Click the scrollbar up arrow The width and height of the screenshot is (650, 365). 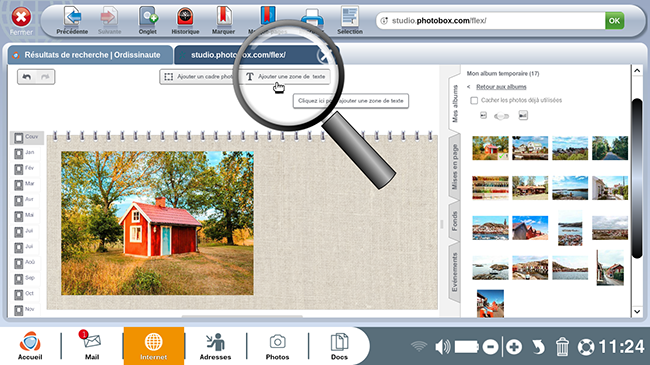click(637, 71)
